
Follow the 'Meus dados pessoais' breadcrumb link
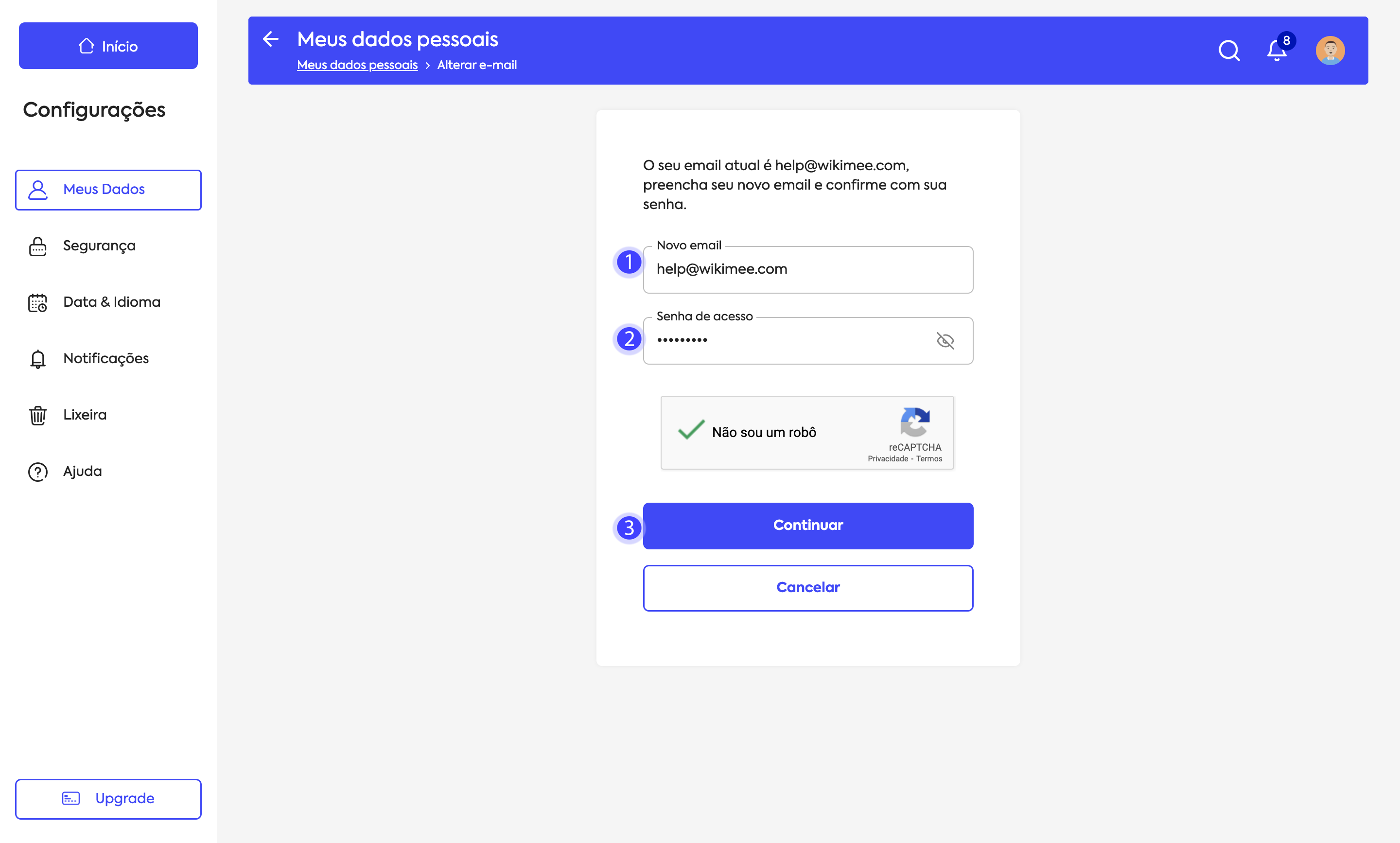(x=357, y=65)
